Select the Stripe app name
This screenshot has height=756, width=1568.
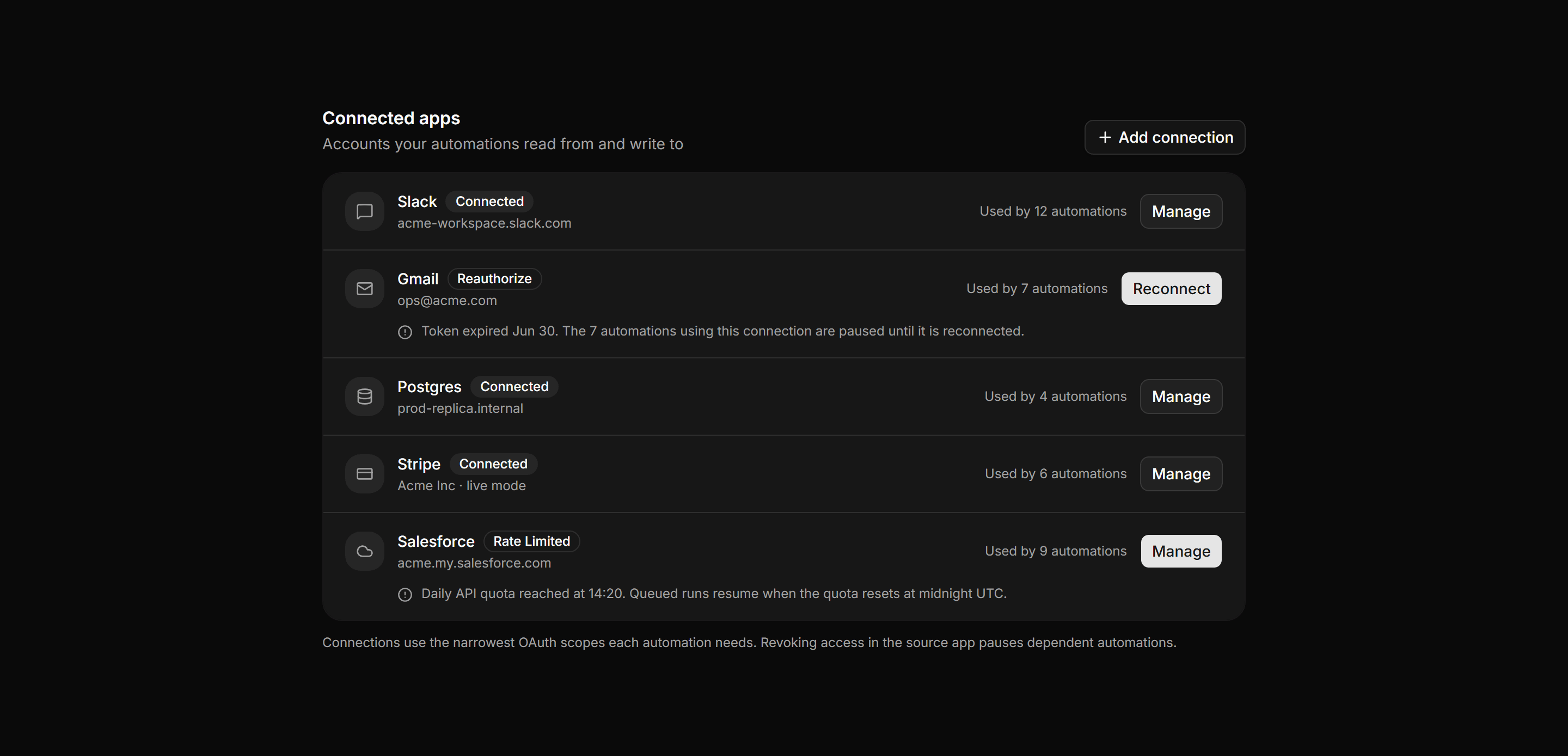419,464
